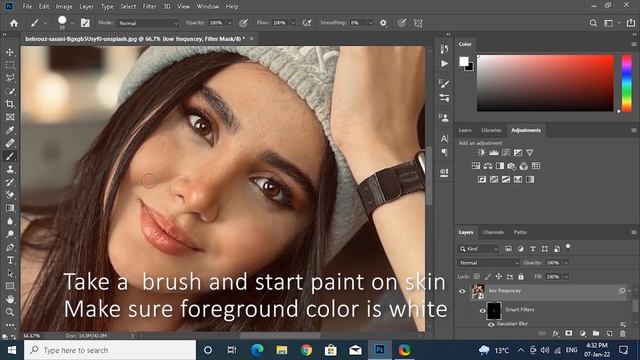Select the Hand tool
The width and height of the screenshot is (640, 360).
(10, 299)
